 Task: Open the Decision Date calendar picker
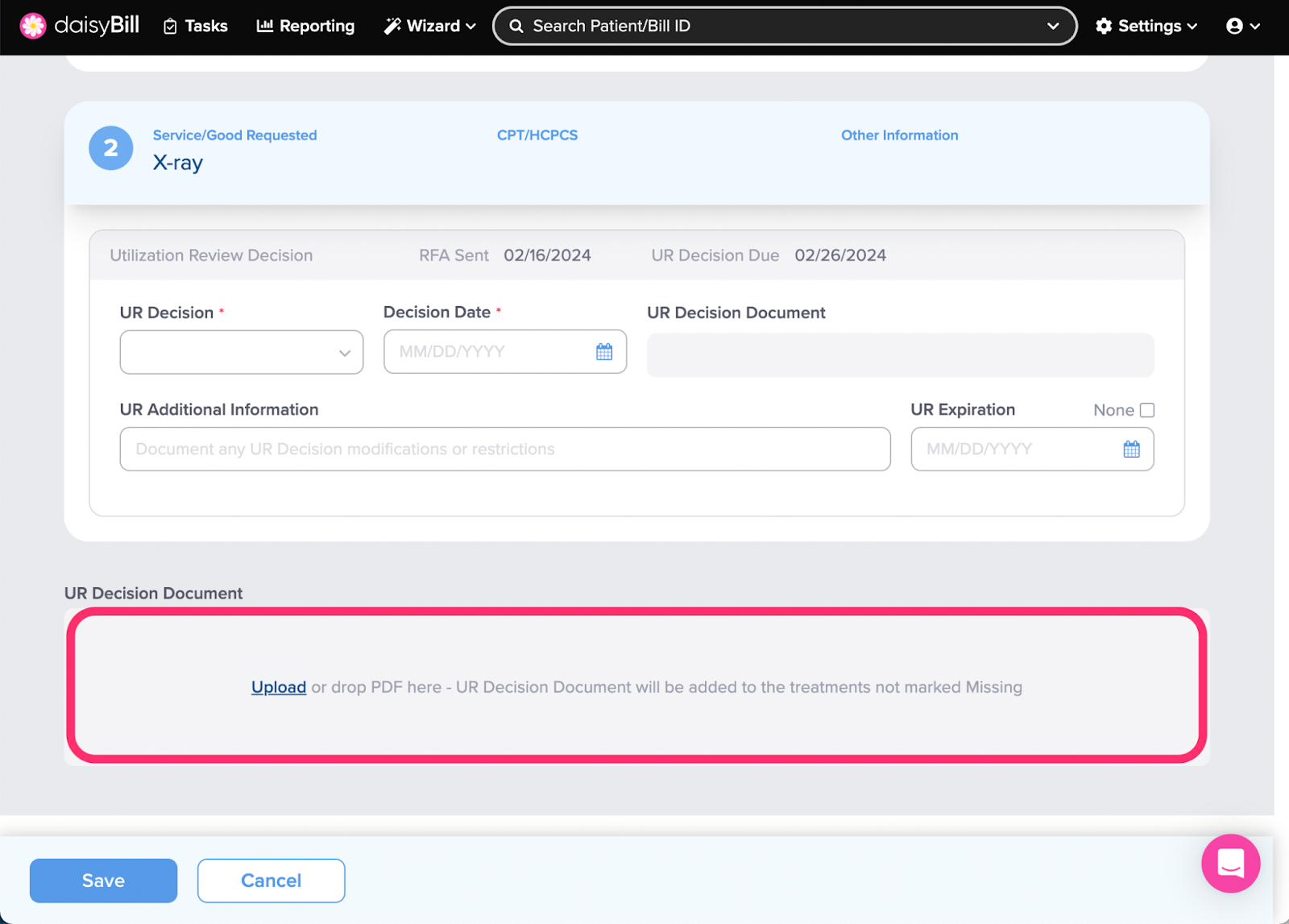604,351
